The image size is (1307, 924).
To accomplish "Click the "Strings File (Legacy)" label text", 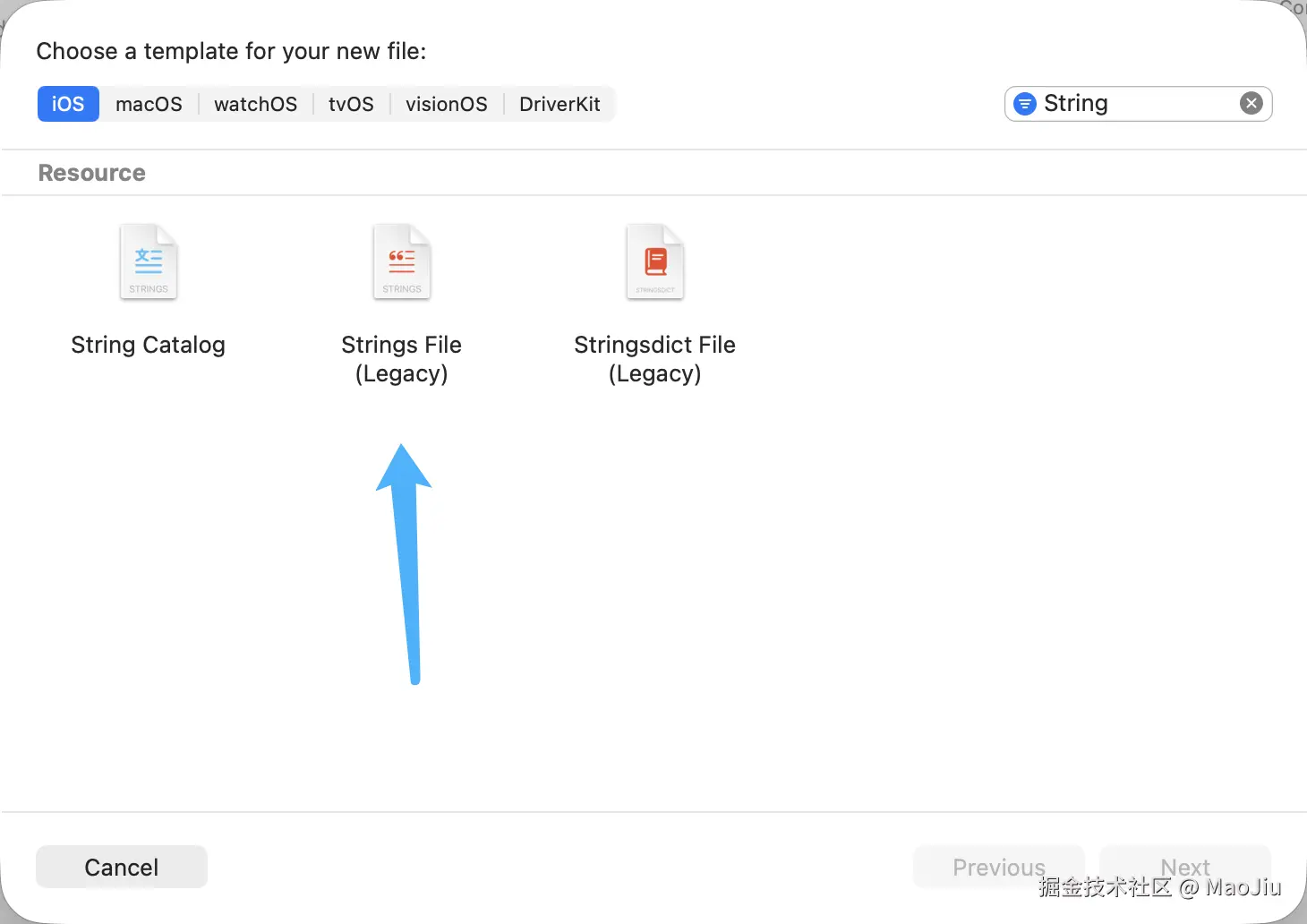I will point(402,358).
